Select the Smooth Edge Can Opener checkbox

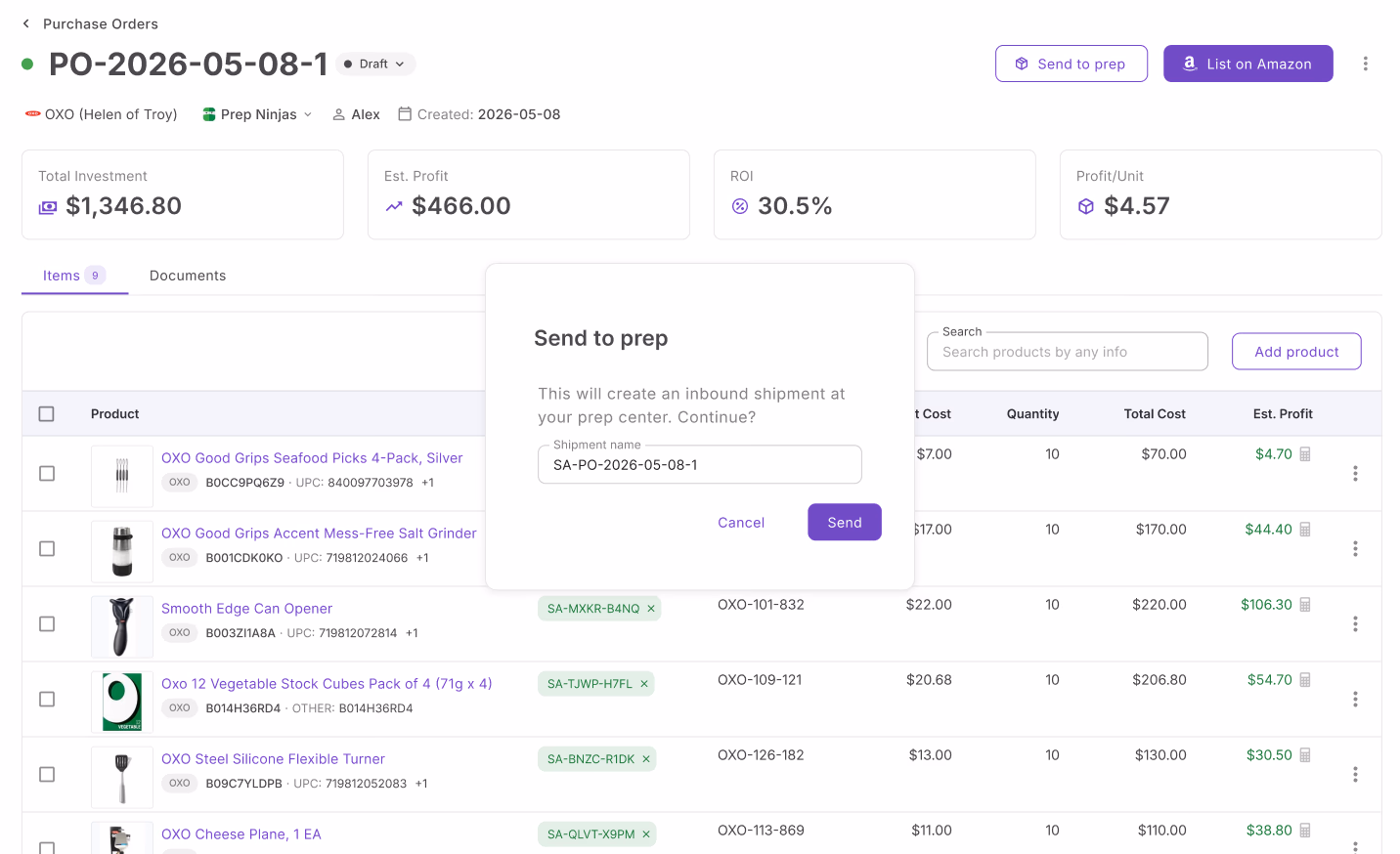point(46,624)
